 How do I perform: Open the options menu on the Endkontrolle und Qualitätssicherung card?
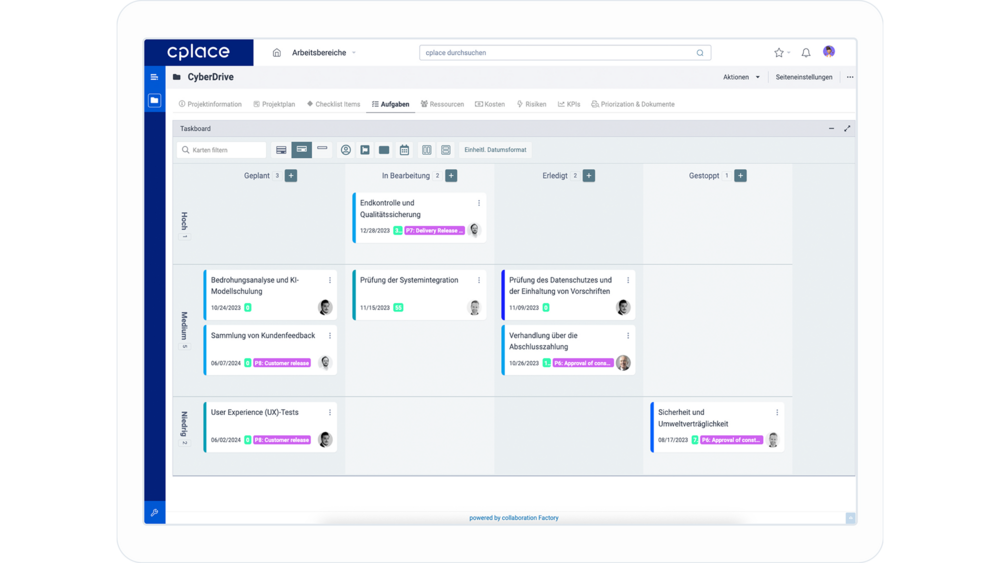[x=479, y=203]
